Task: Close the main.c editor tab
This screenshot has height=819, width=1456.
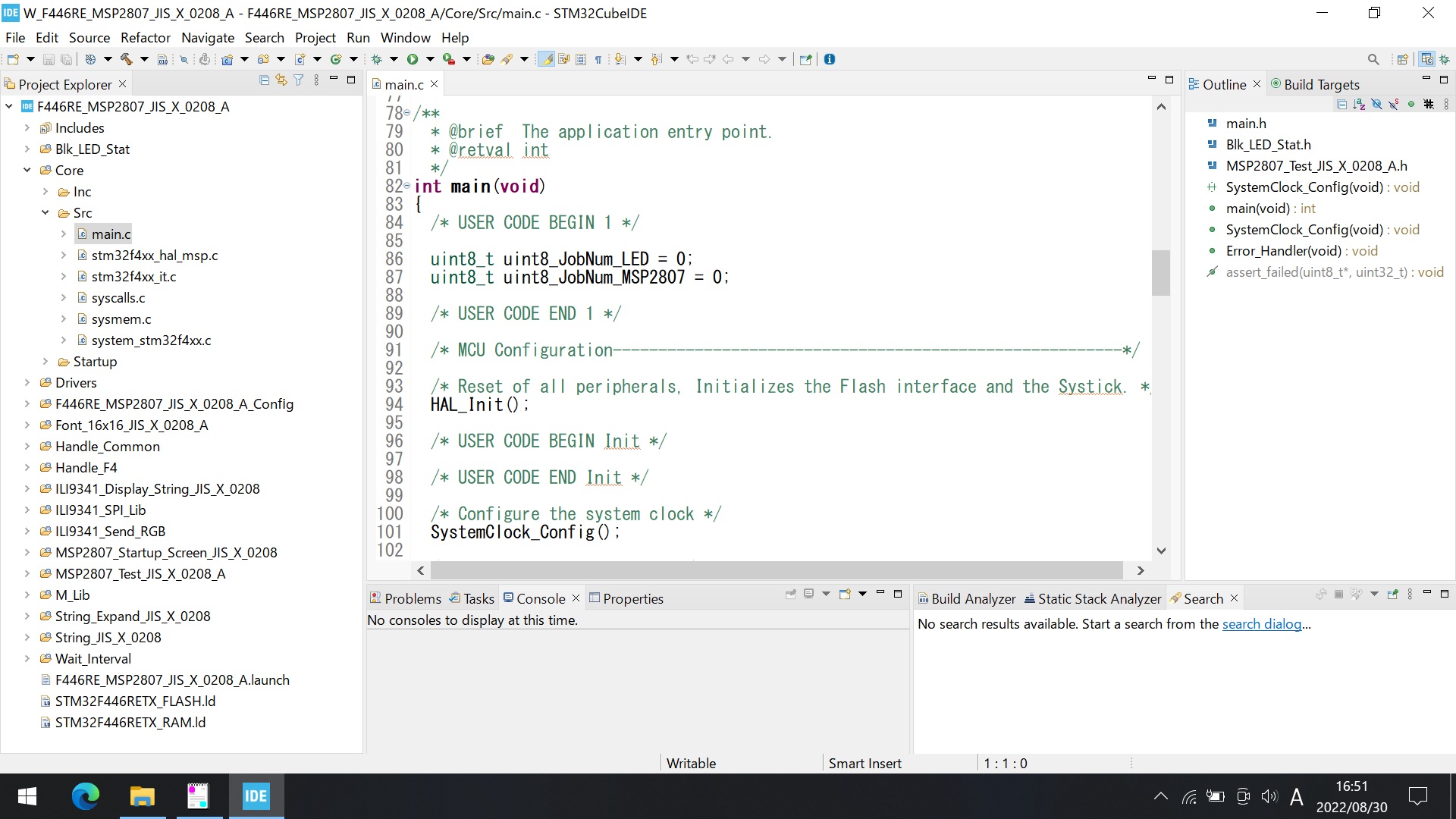Action: click(434, 84)
